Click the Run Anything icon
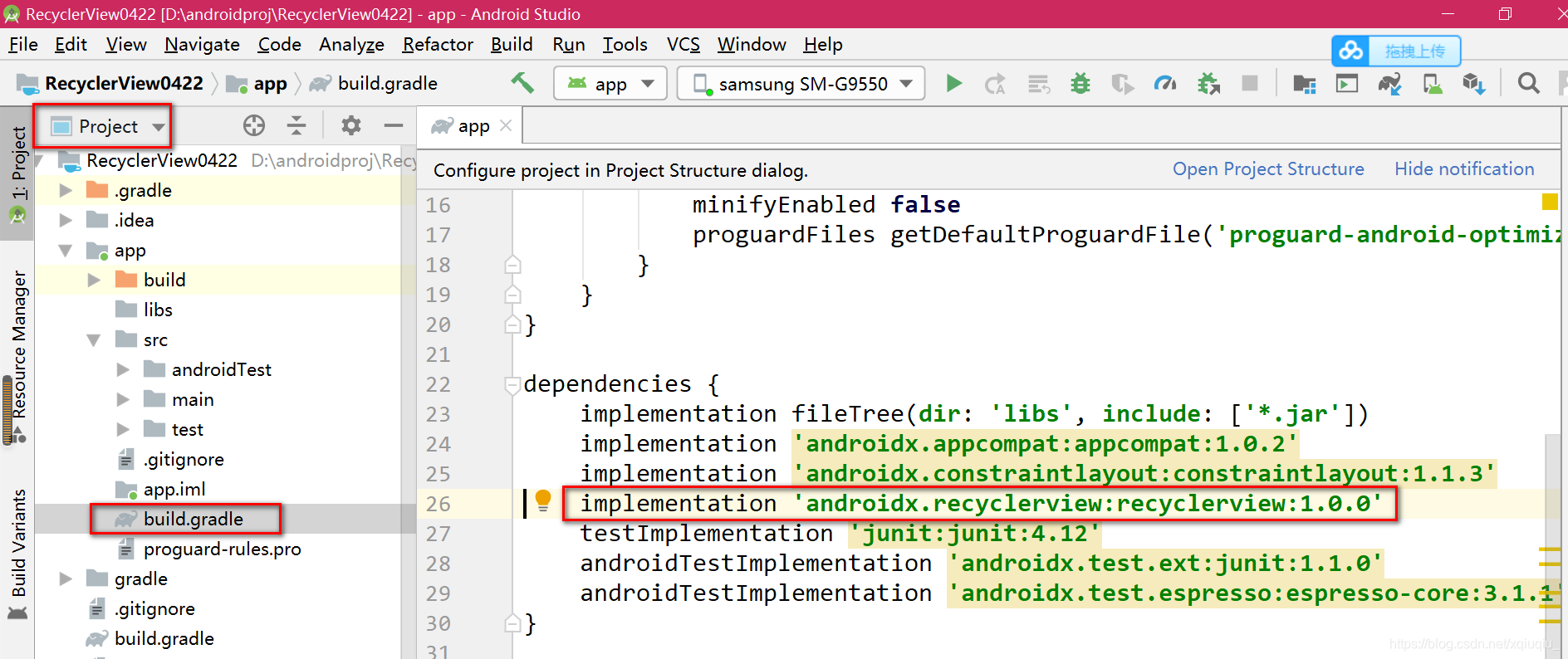The width and height of the screenshot is (1568, 659). point(1347,84)
